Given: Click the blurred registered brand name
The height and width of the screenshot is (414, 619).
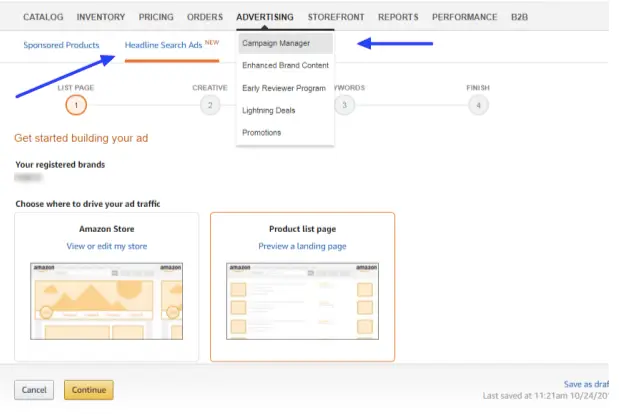Looking at the screenshot, I should click(28, 177).
